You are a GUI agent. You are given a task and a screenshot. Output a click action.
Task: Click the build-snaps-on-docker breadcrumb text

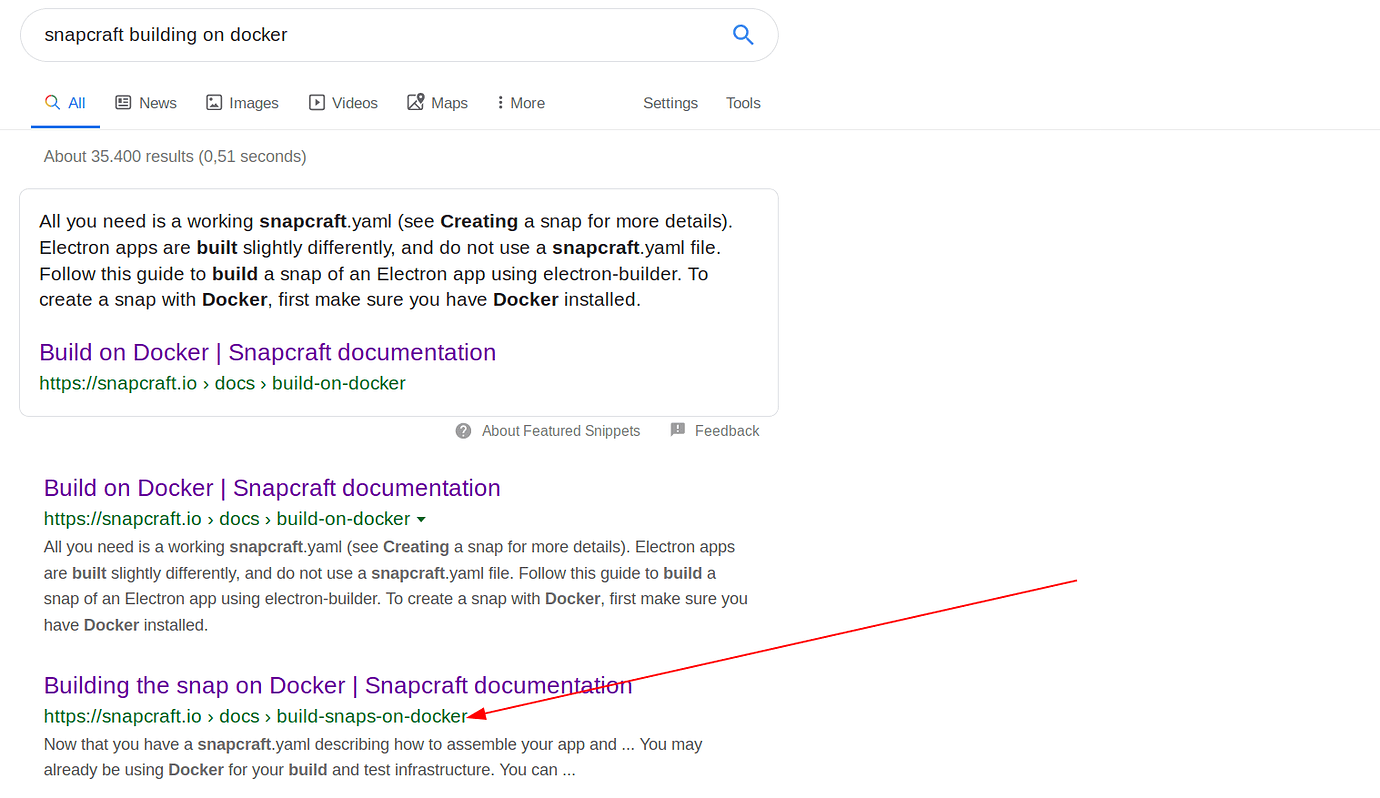tap(371, 716)
